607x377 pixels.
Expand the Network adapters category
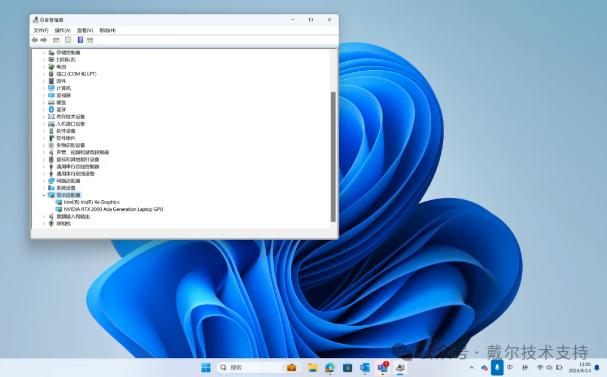pos(44,181)
